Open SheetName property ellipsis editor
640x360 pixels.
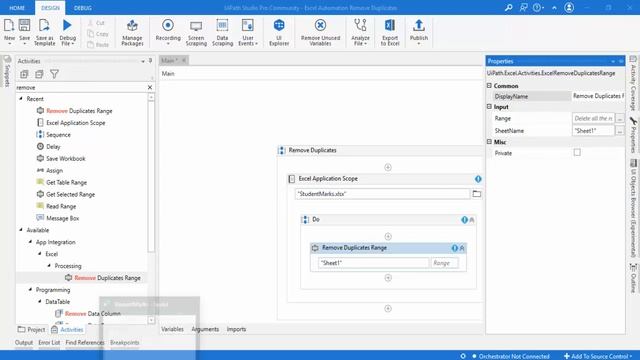point(620,131)
